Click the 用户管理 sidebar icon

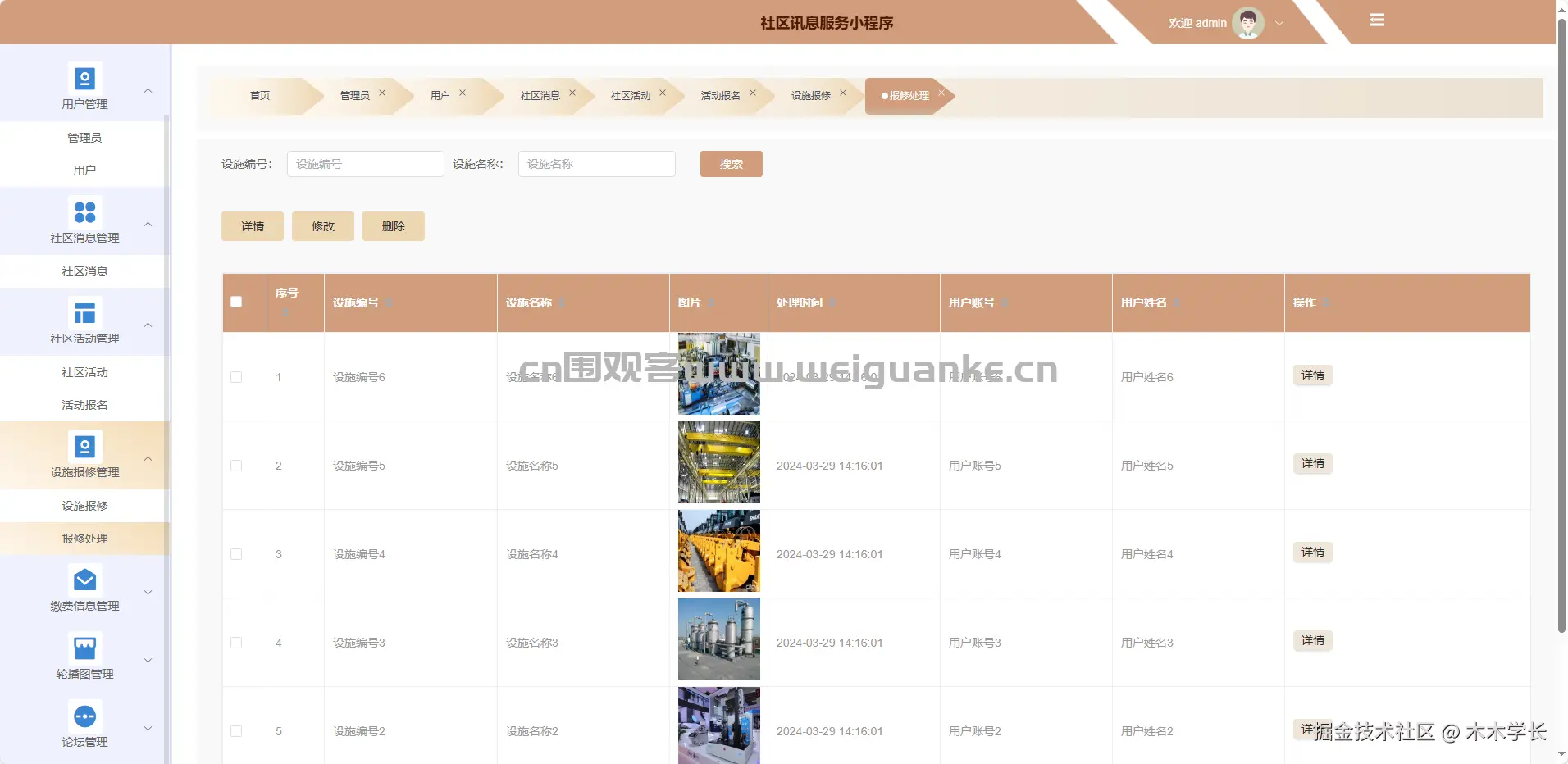point(84,79)
